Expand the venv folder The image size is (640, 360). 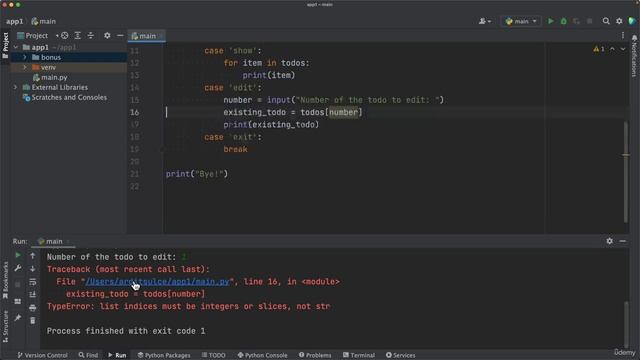click(25, 67)
